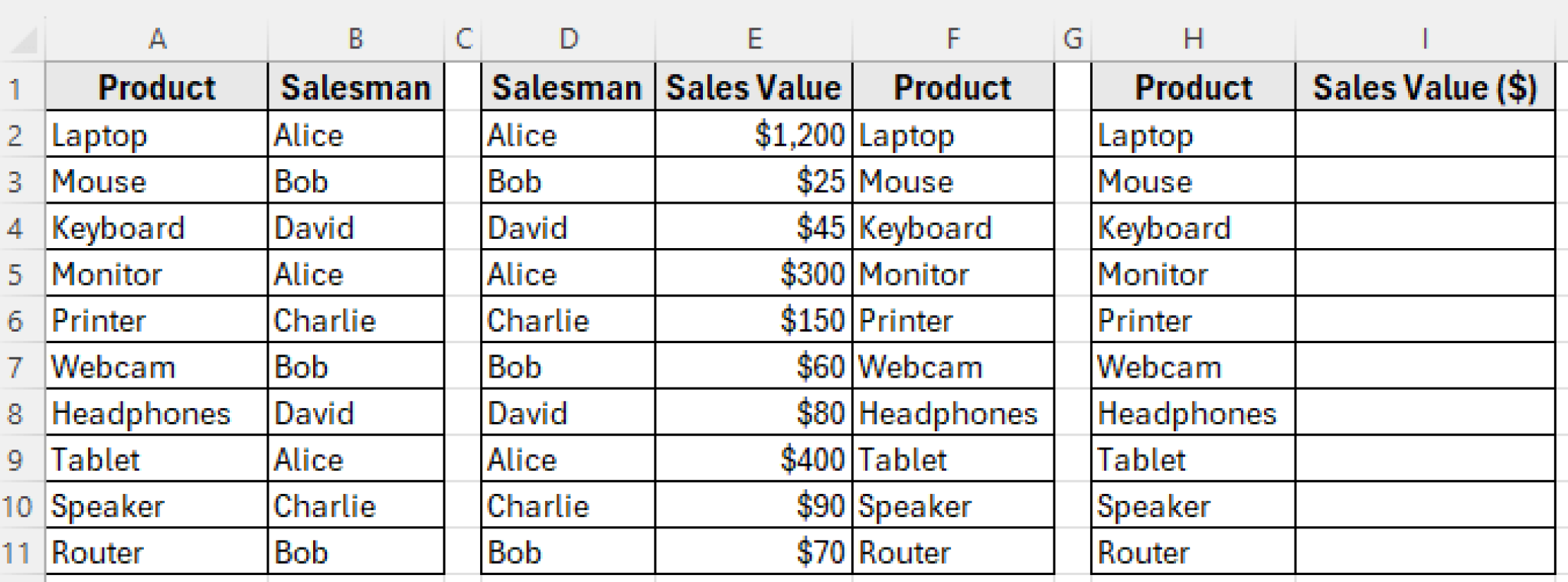This screenshot has width=1568, height=582.
Task: Click the empty Sales Value cell for Laptop
Action: tap(1425, 136)
